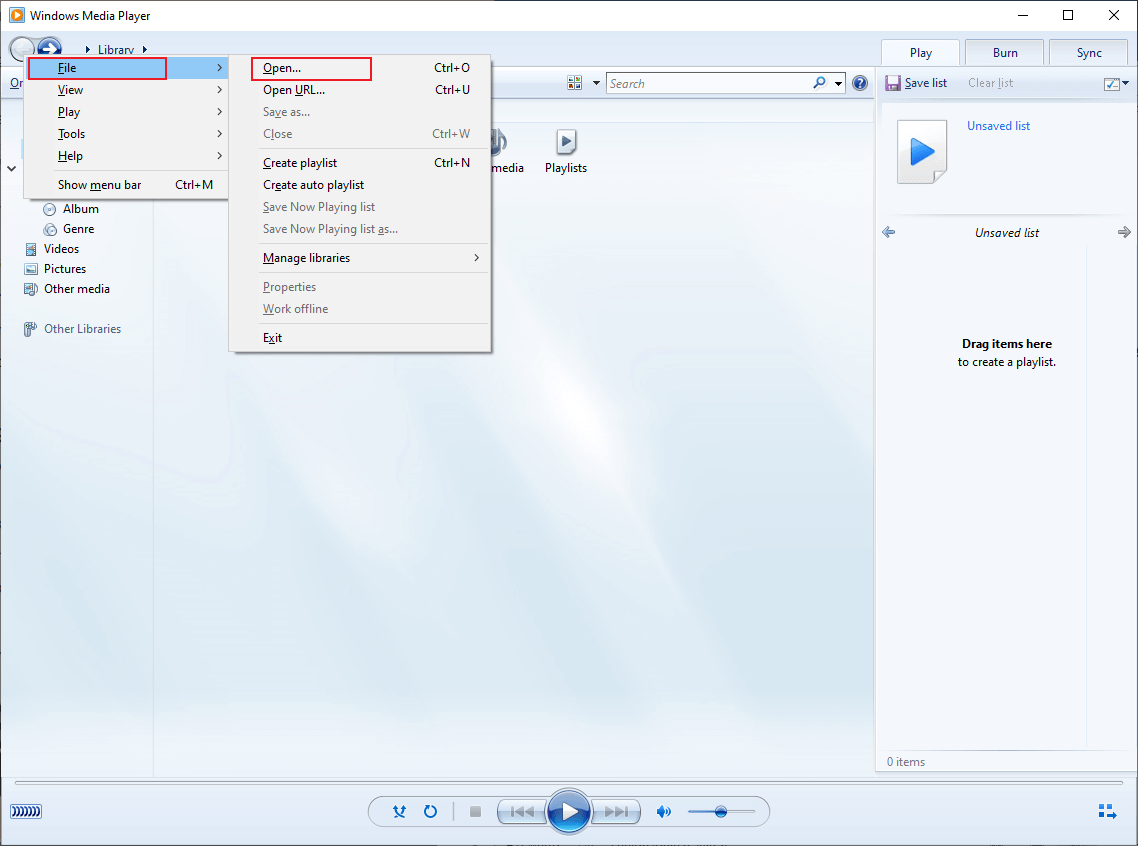
Task: Clear the unsaved list
Action: (990, 83)
